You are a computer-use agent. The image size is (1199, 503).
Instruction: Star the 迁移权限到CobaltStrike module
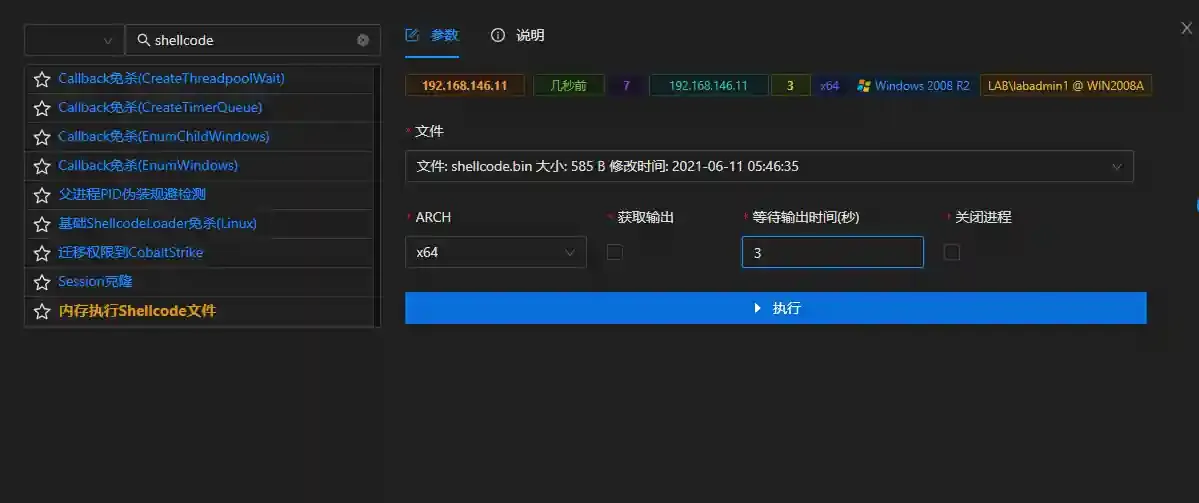42,253
